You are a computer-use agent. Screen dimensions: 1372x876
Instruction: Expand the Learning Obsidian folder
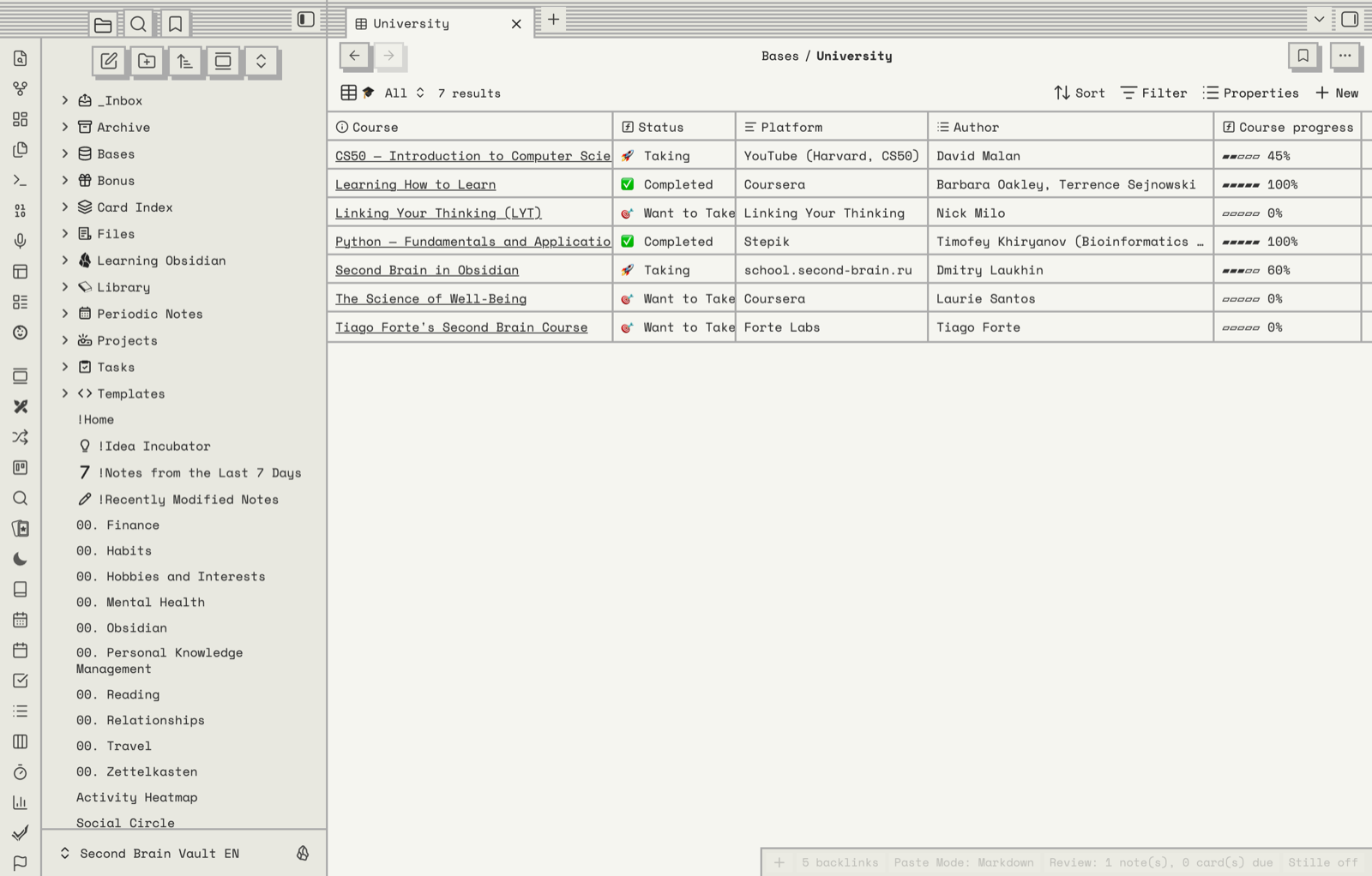[x=65, y=260]
